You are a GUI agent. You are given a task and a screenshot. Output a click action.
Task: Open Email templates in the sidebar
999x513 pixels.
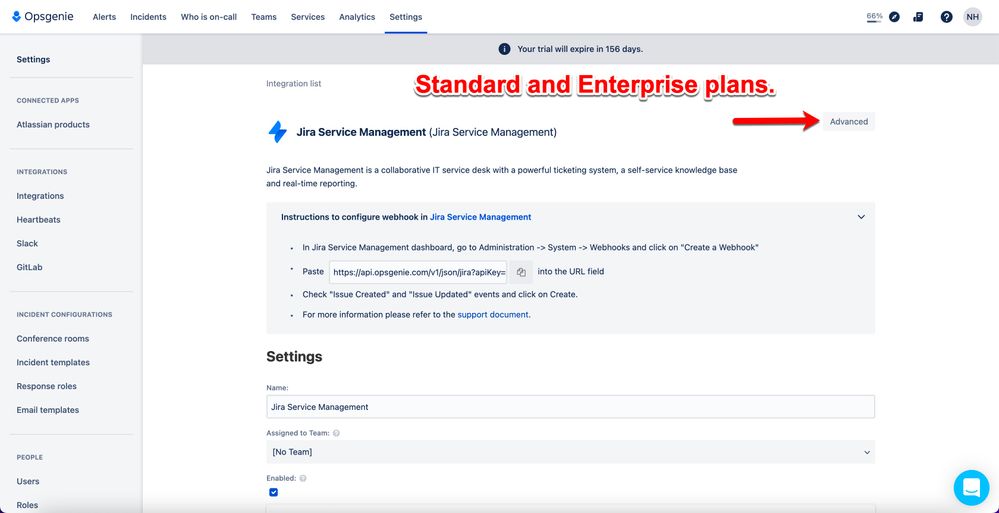tap(48, 410)
